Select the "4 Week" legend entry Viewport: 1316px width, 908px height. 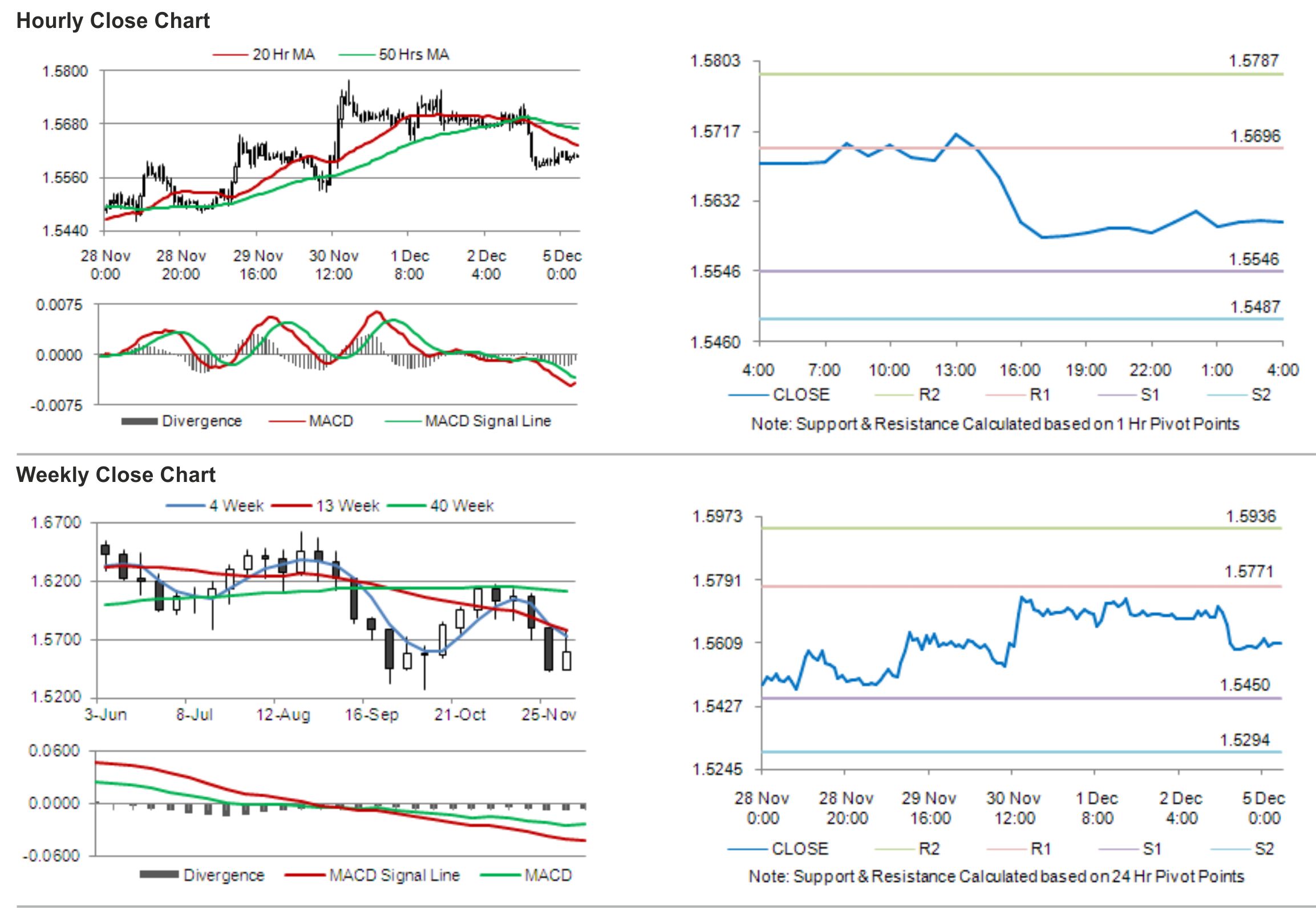click(x=214, y=506)
